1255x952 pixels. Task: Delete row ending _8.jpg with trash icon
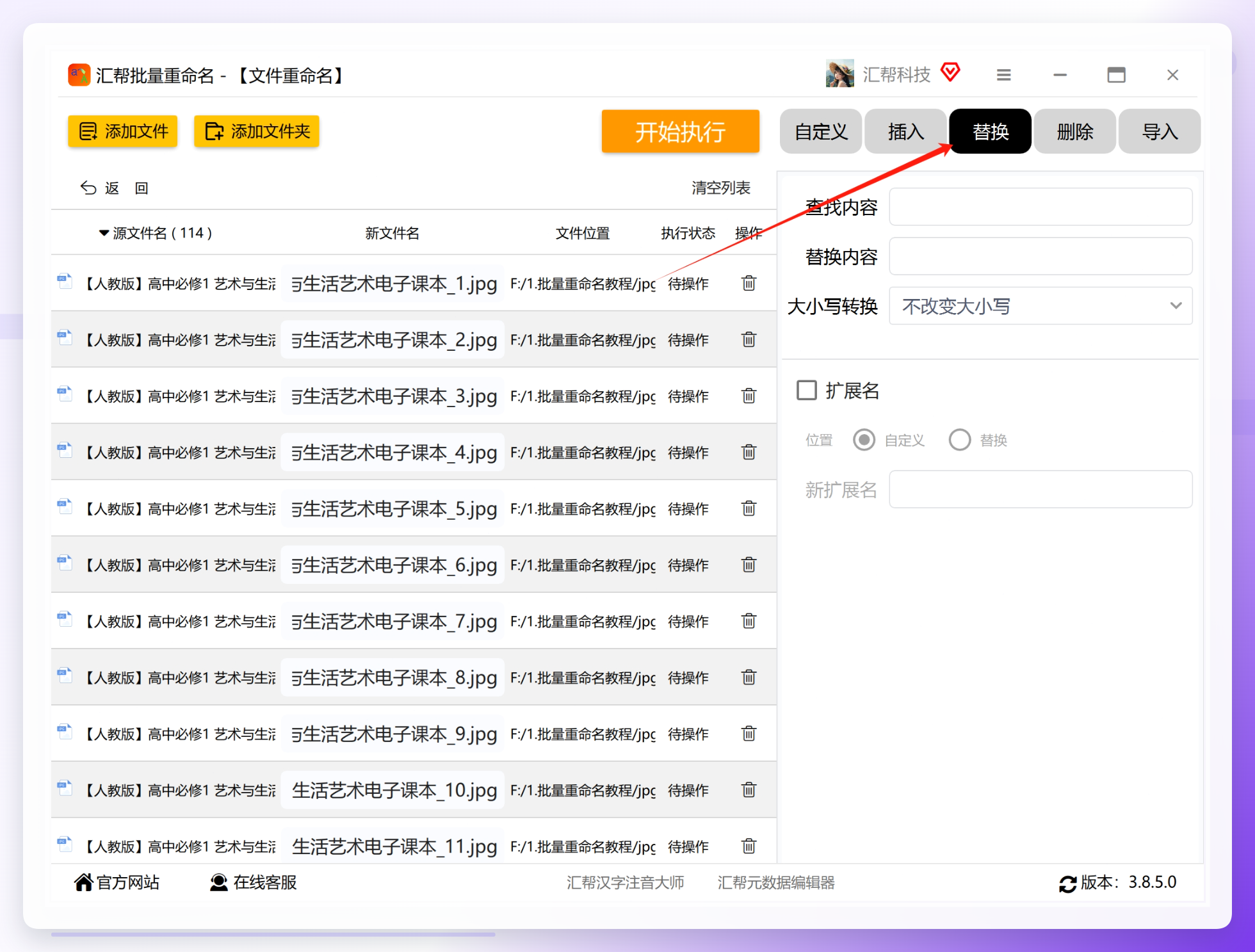point(749,677)
